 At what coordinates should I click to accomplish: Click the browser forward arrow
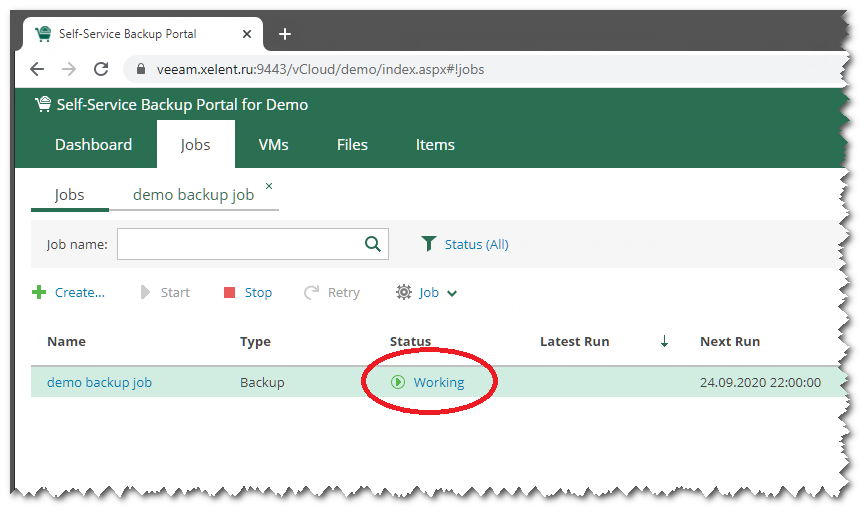tap(69, 69)
